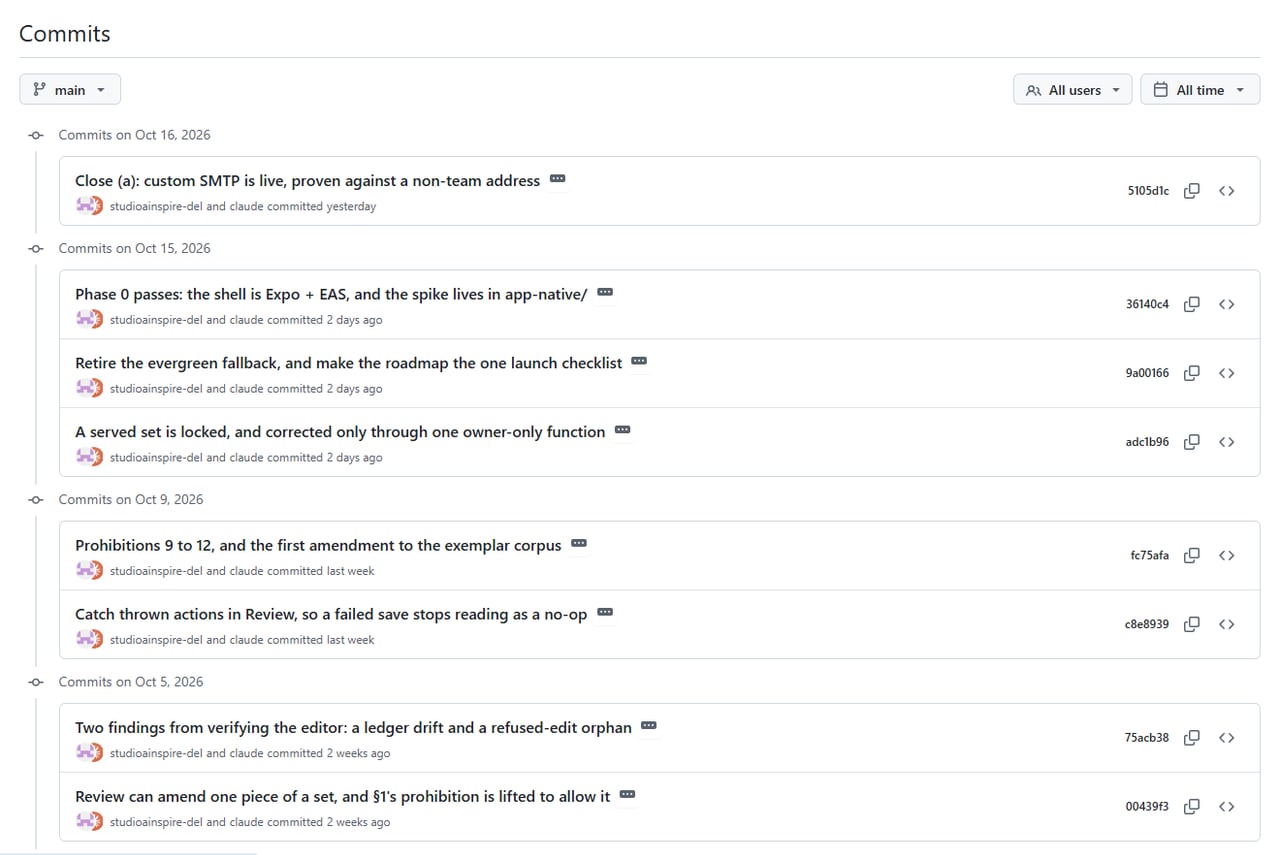Copy full SHA for commit adc1b96
The image size is (1280, 855).
point(1192,442)
